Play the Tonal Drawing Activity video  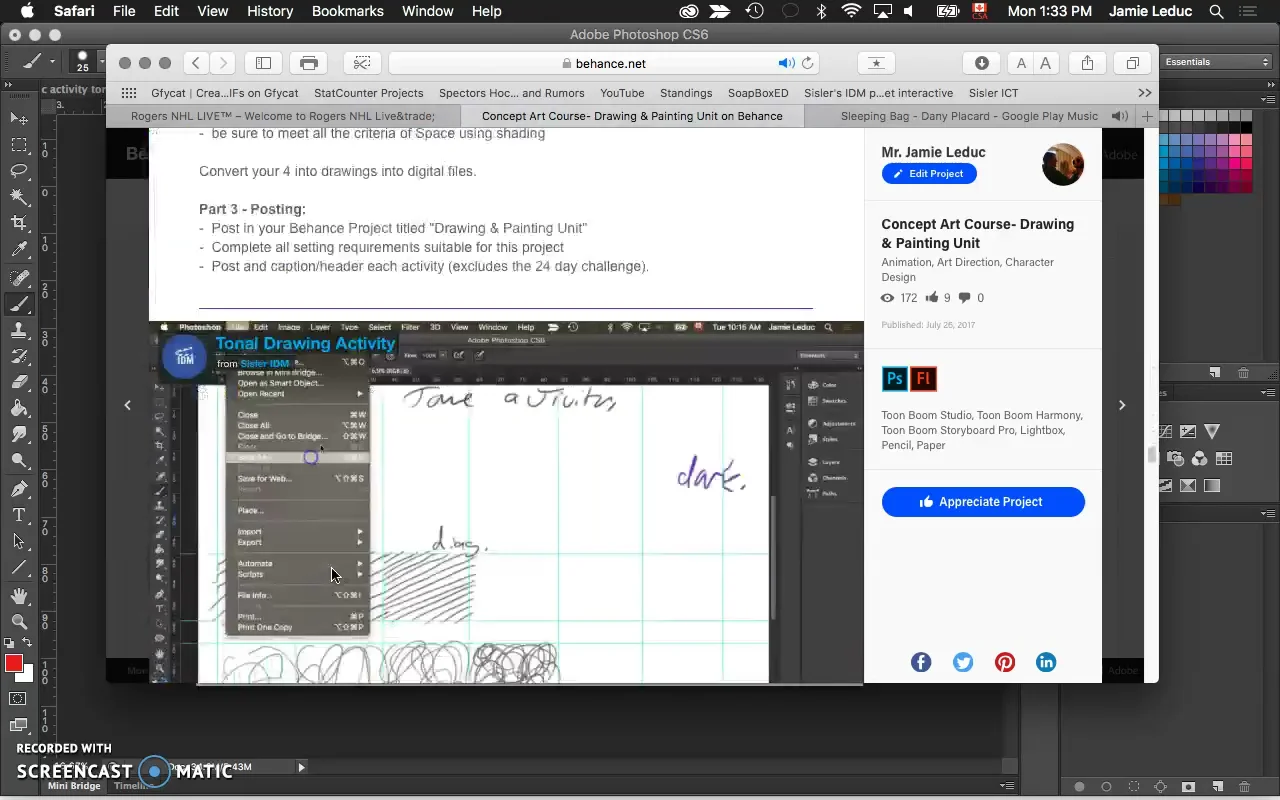point(506,502)
